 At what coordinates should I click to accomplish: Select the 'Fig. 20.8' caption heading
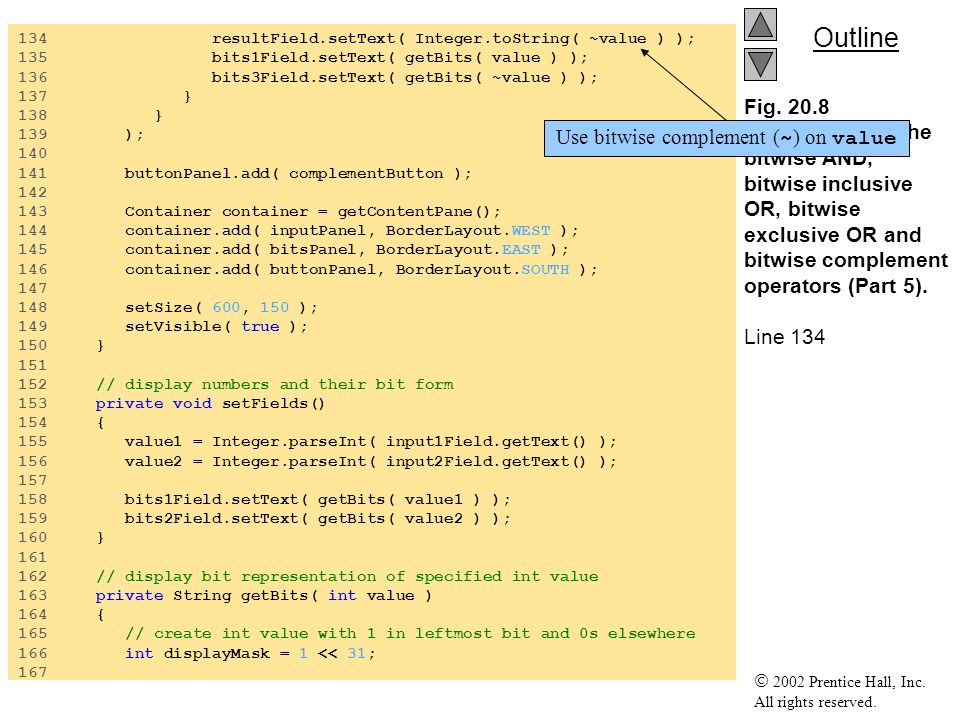pos(786,107)
